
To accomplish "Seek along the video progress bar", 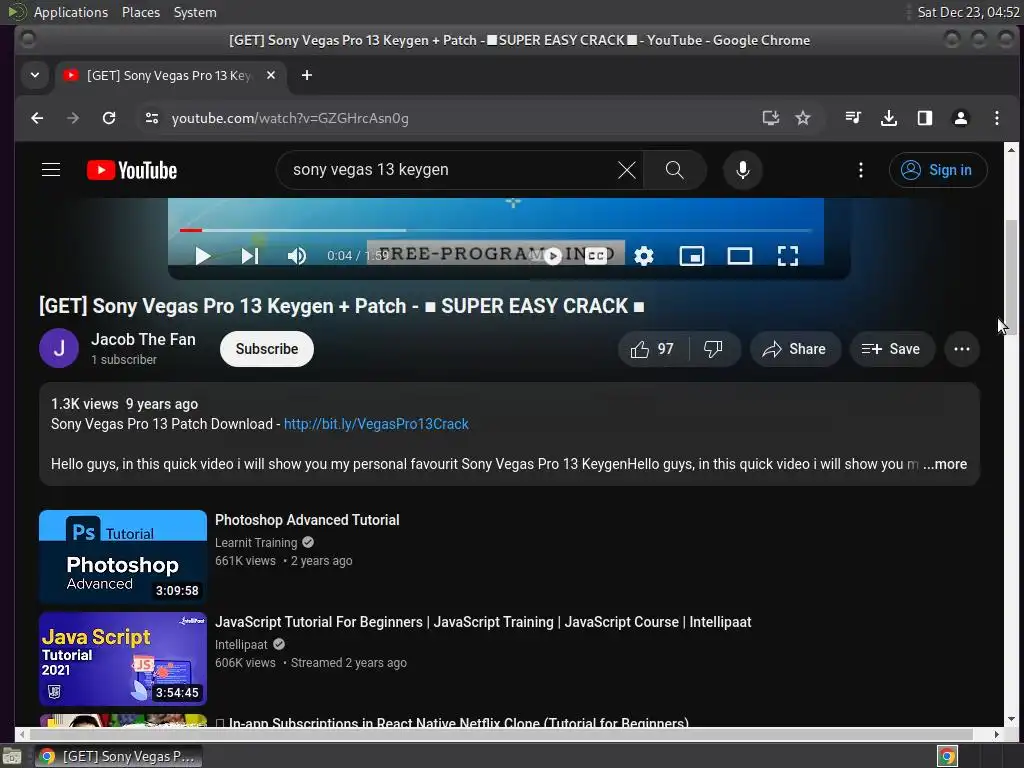I will pos(496,230).
